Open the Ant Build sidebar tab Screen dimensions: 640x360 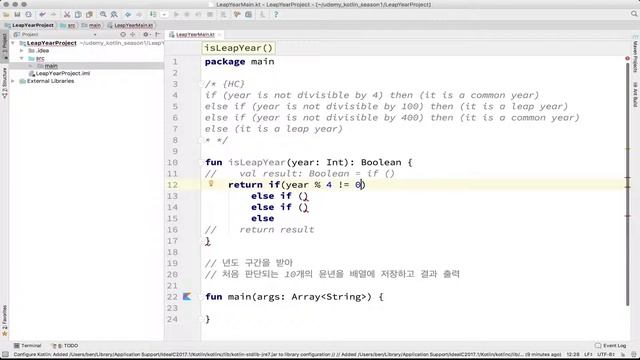[636, 95]
